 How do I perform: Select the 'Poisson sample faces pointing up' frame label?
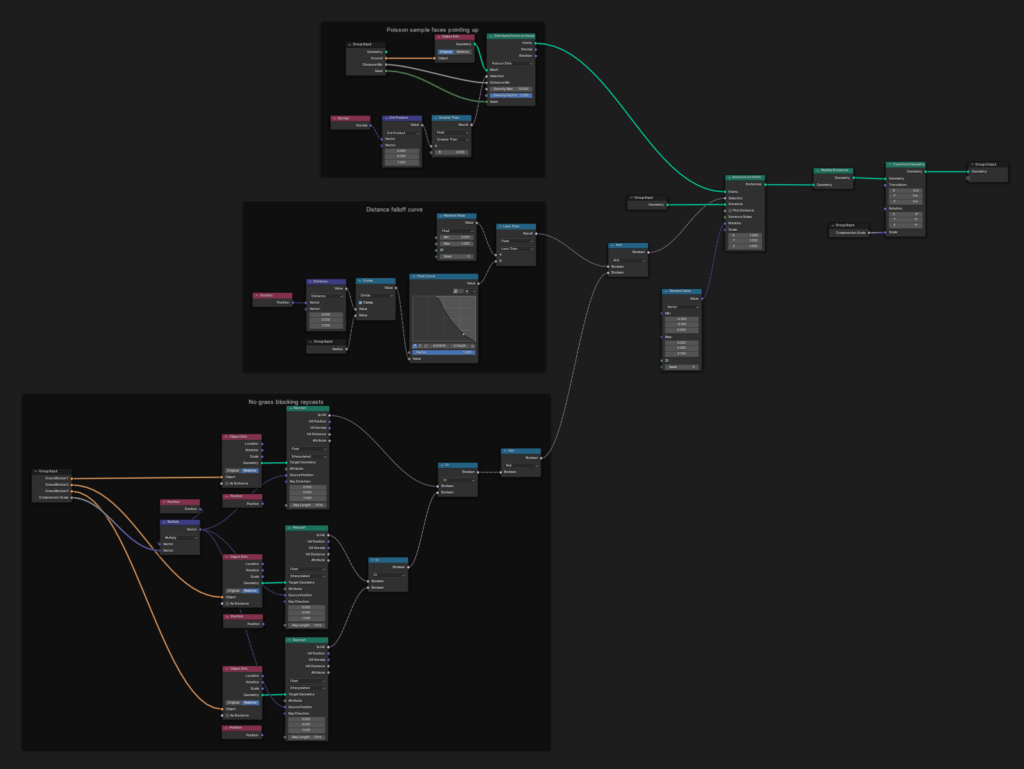coord(432,30)
